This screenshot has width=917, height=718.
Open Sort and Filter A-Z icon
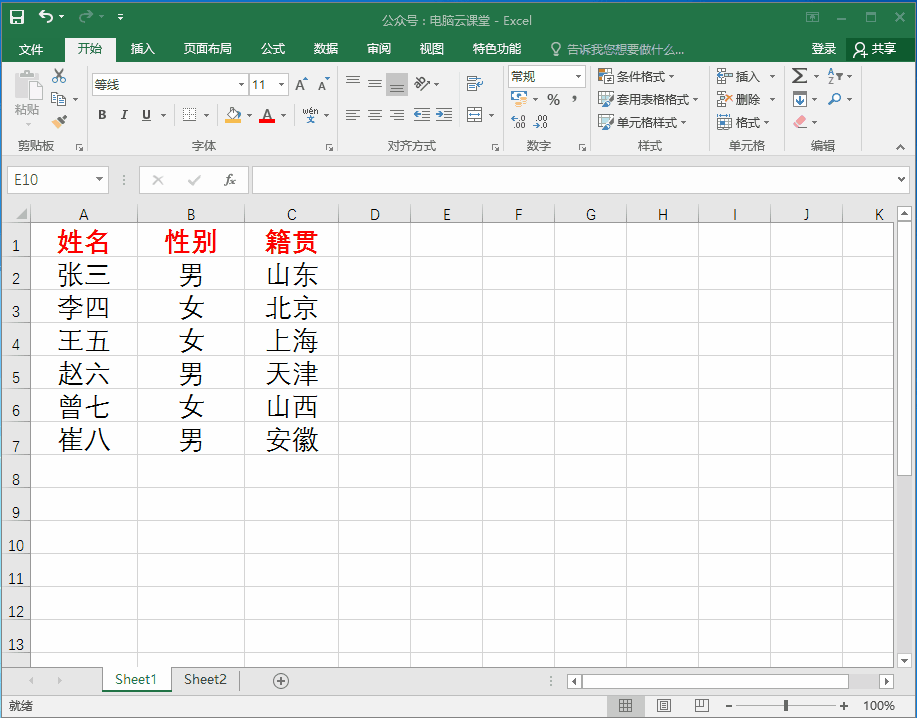pyautogui.click(x=835, y=76)
